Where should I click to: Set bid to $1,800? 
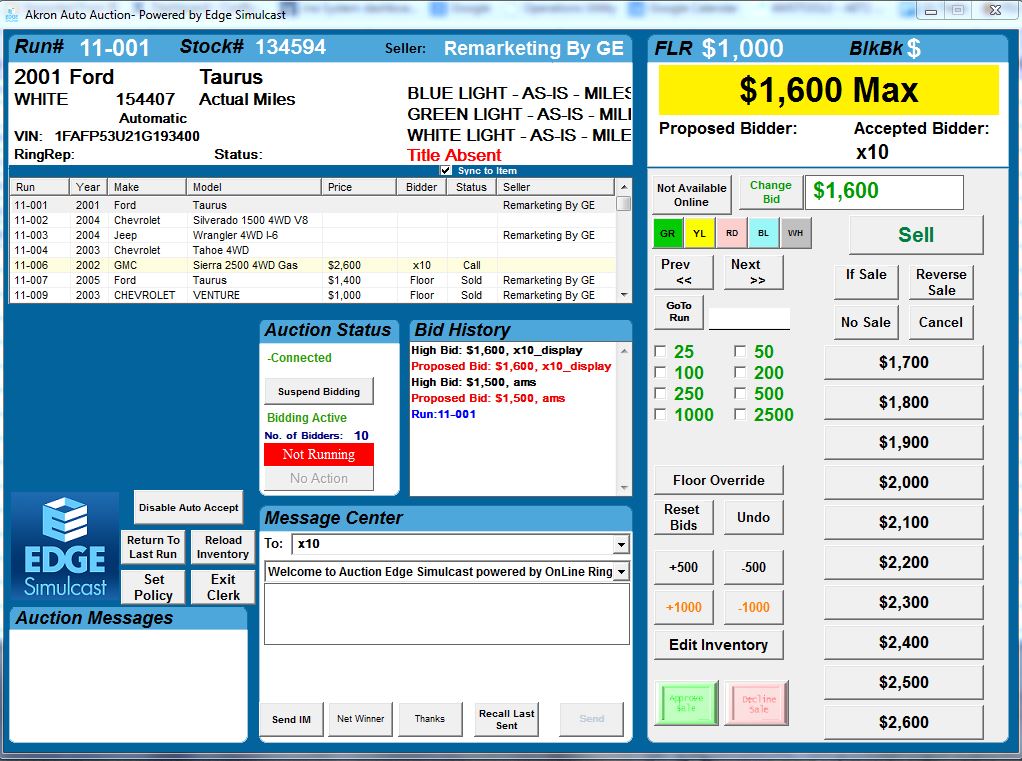click(x=903, y=402)
